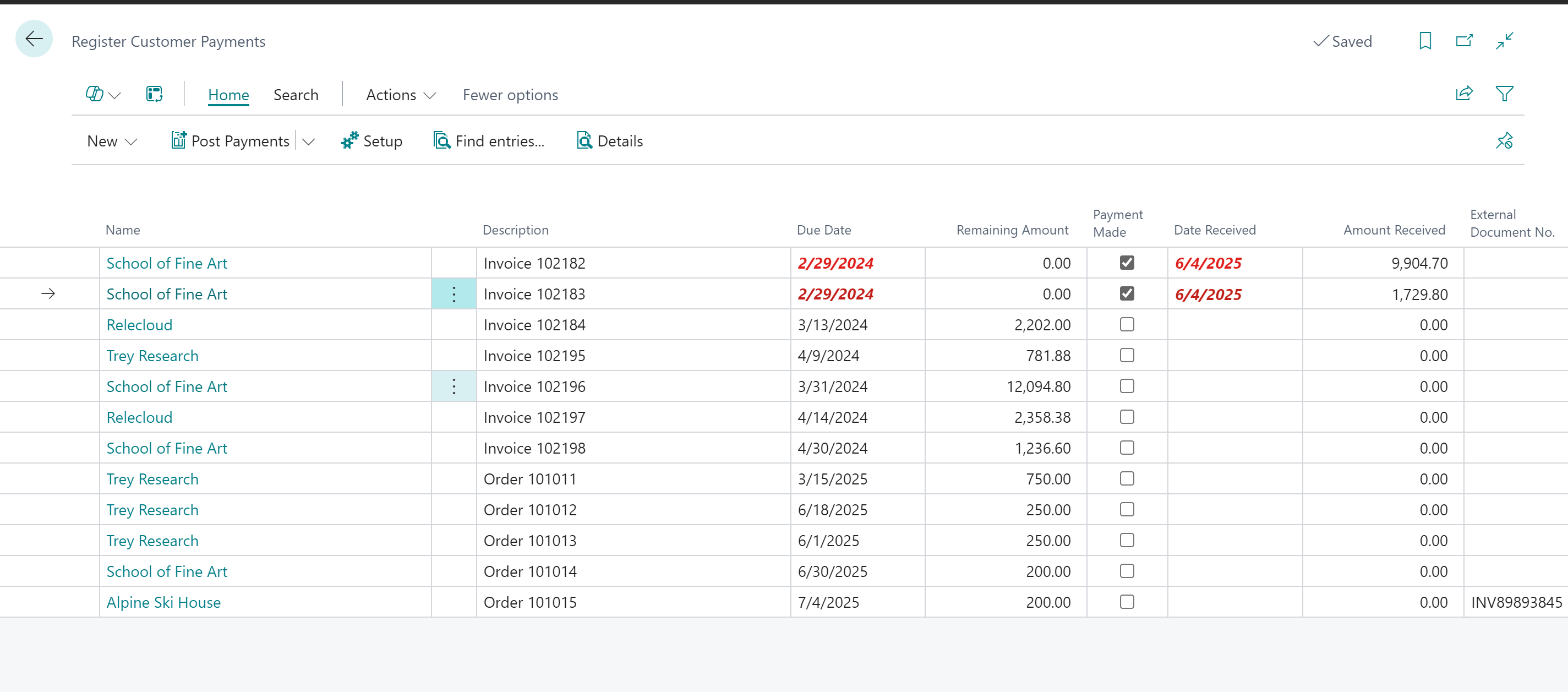Switch to the Search tab
The image size is (1568, 692).
click(296, 95)
